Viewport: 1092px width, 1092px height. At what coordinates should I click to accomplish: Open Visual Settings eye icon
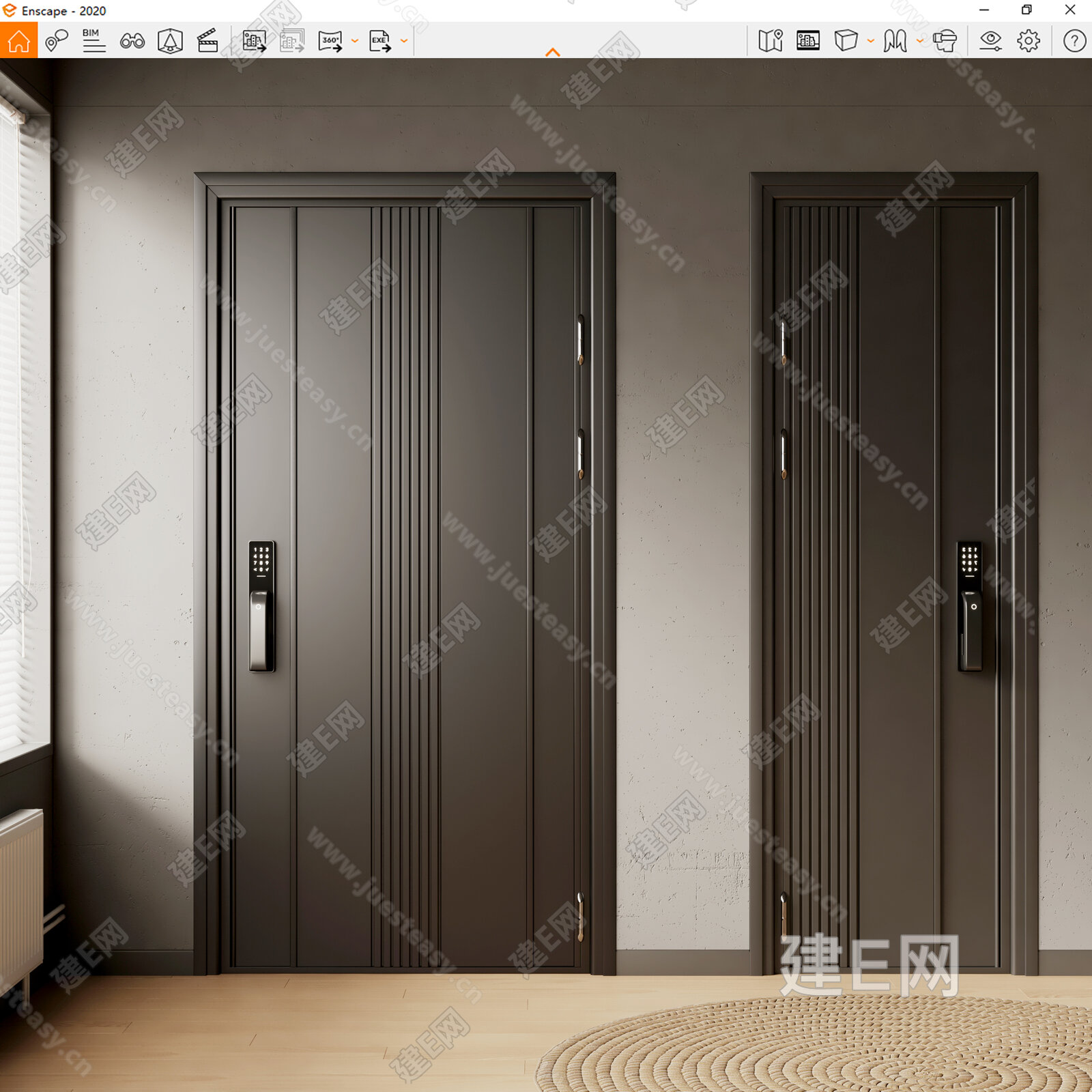point(990,41)
